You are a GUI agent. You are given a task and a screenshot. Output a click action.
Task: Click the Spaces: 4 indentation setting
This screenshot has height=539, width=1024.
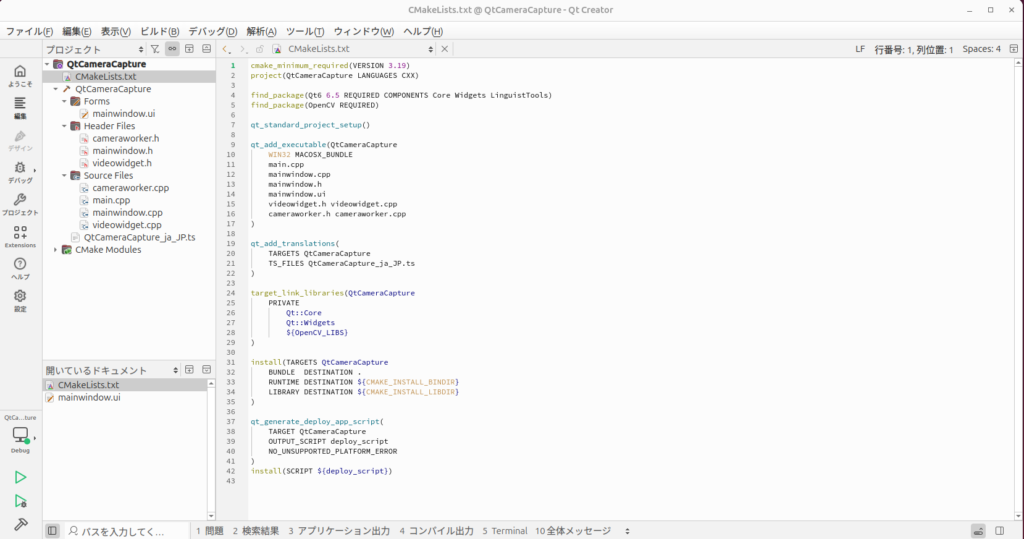coord(981,49)
